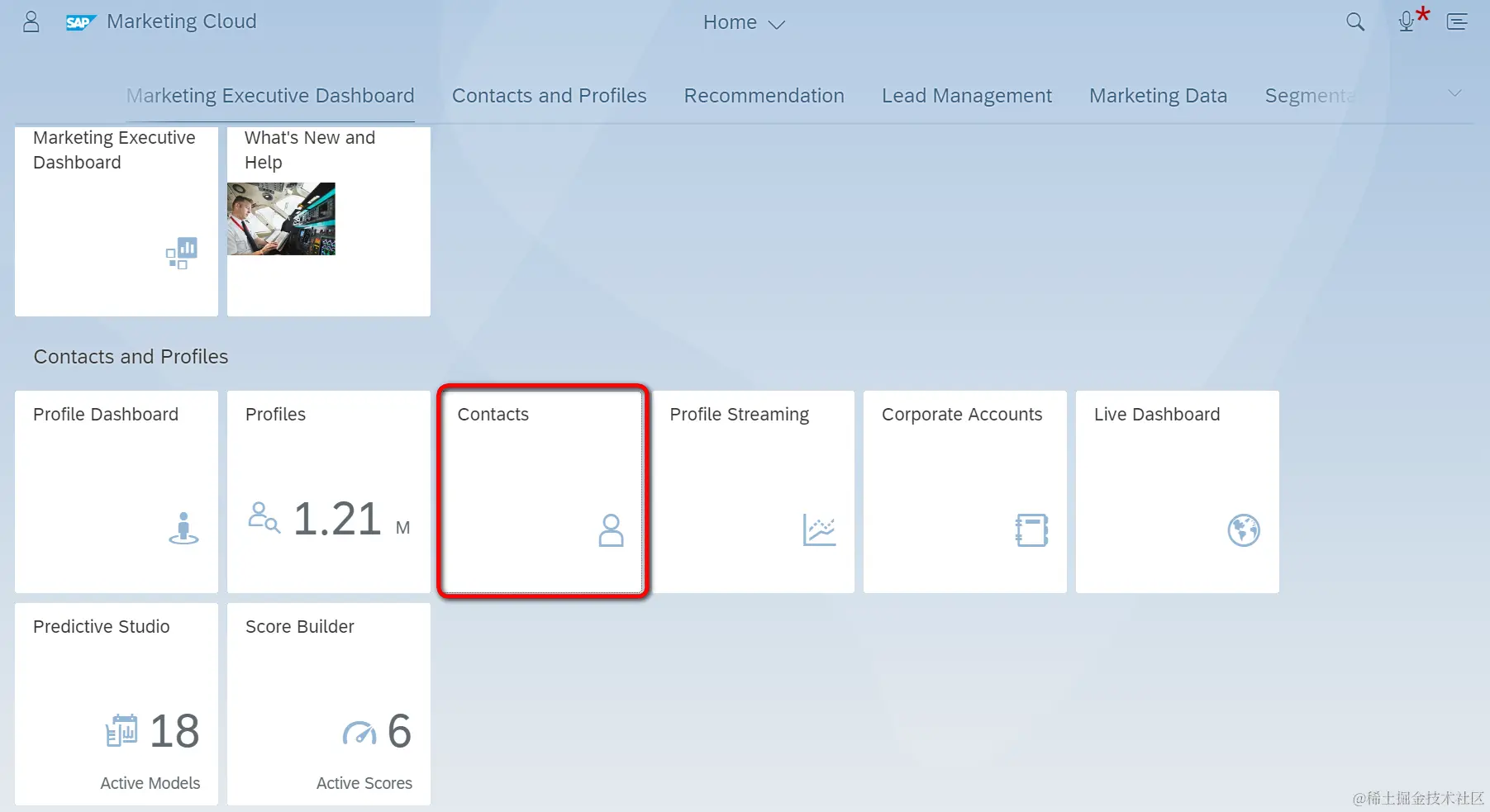Click the Active Scores label
Image resolution: width=1490 pixels, height=812 pixels.
tap(364, 783)
